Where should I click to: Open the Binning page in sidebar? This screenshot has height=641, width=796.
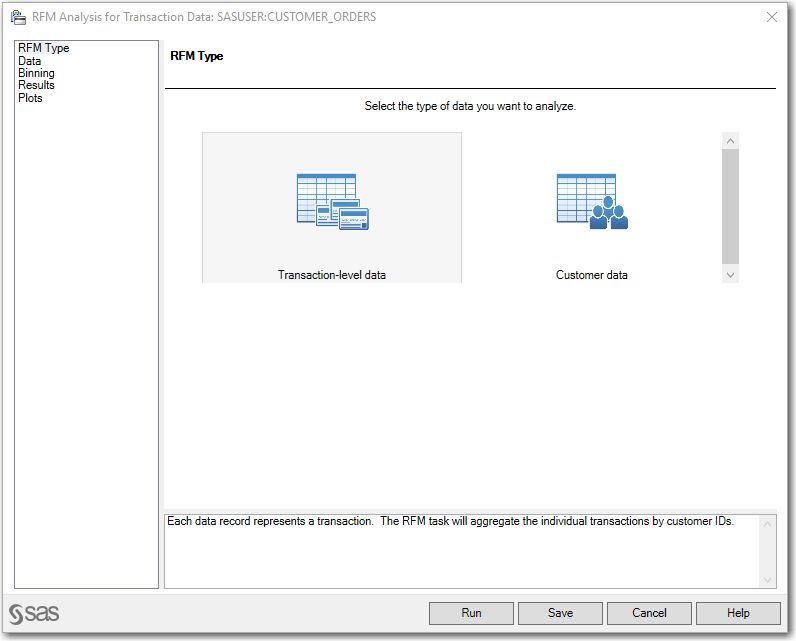tap(36, 73)
